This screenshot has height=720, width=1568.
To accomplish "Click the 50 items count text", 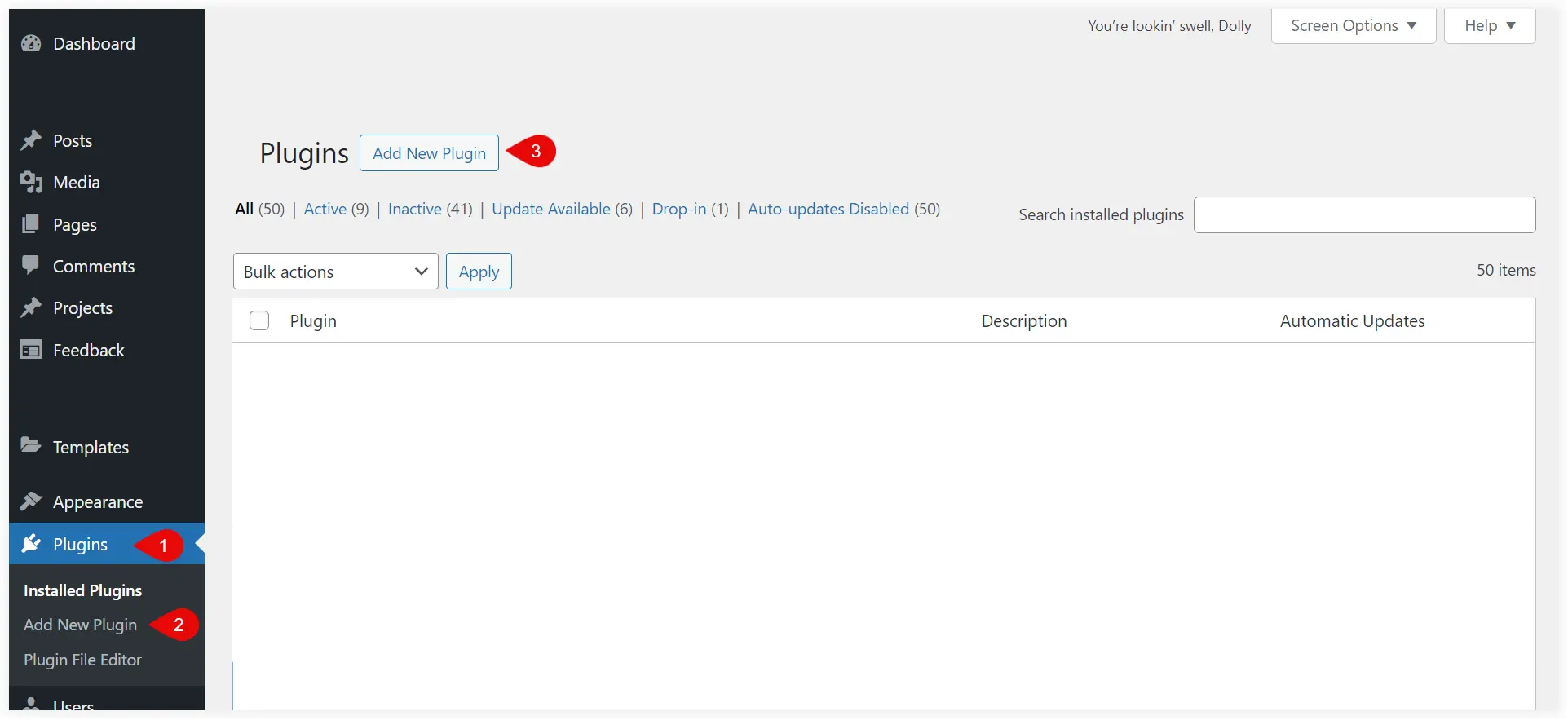I will tap(1506, 270).
